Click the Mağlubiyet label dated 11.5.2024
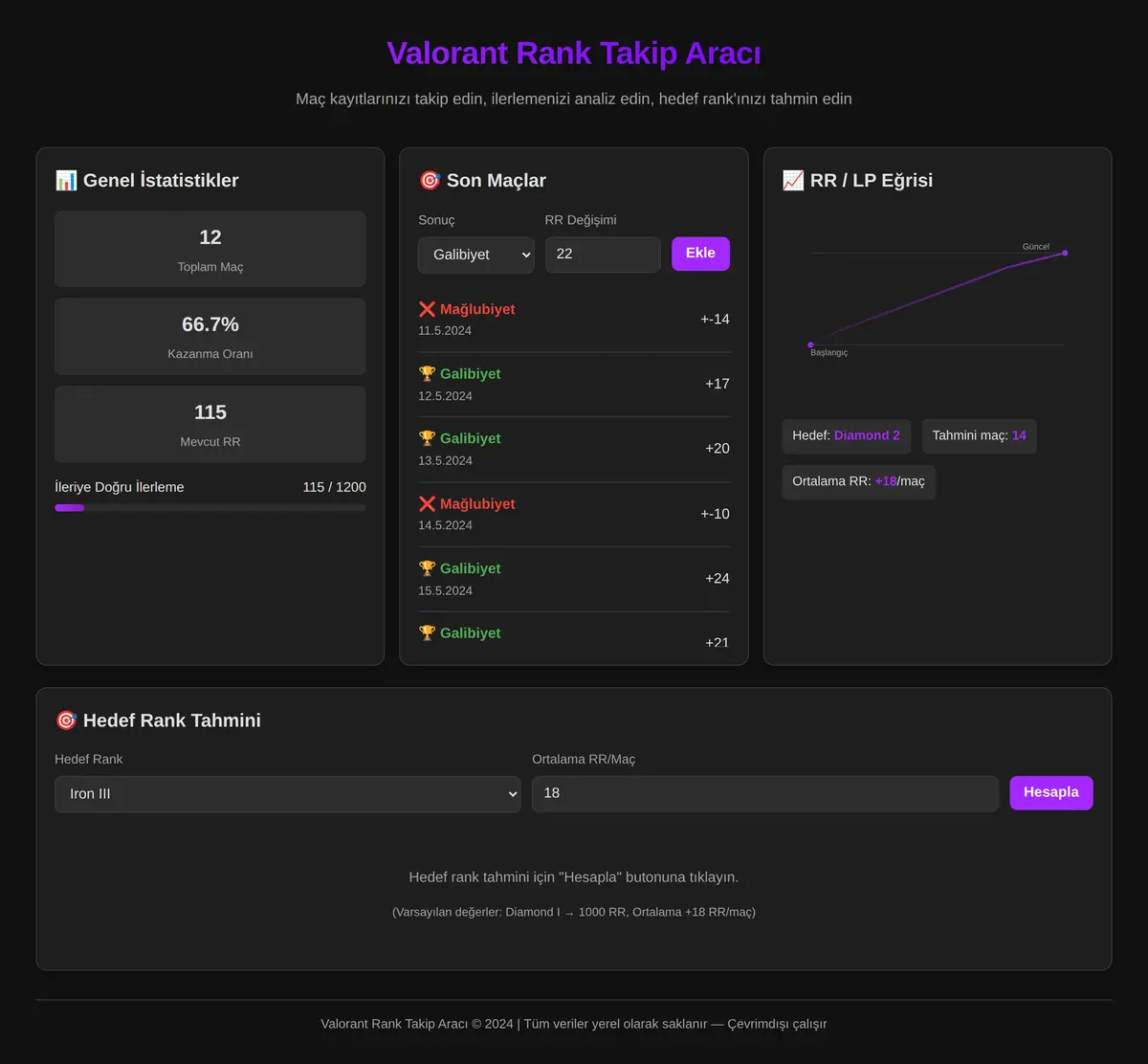 (x=477, y=309)
